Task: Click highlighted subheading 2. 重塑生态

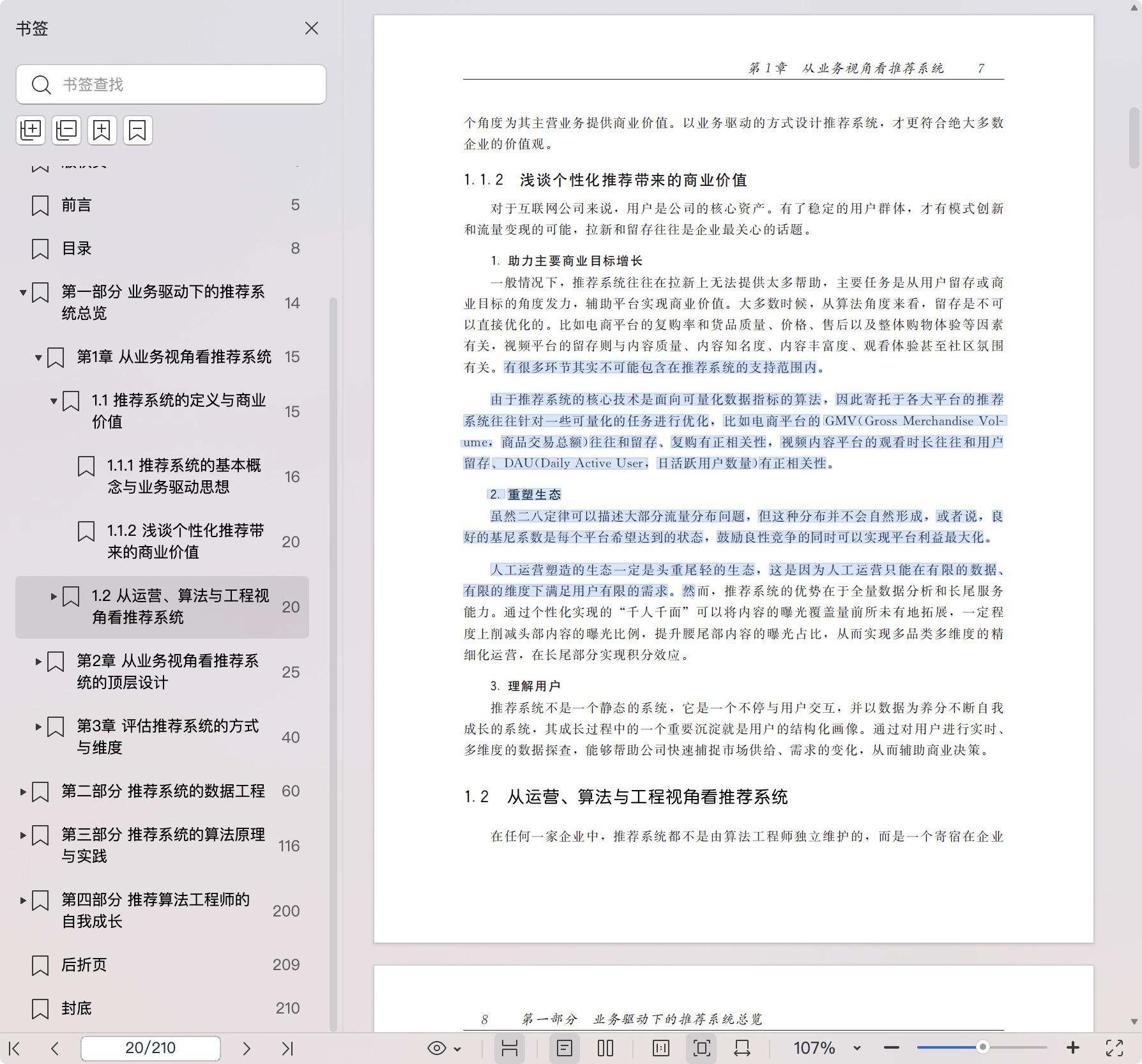Action: click(525, 494)
